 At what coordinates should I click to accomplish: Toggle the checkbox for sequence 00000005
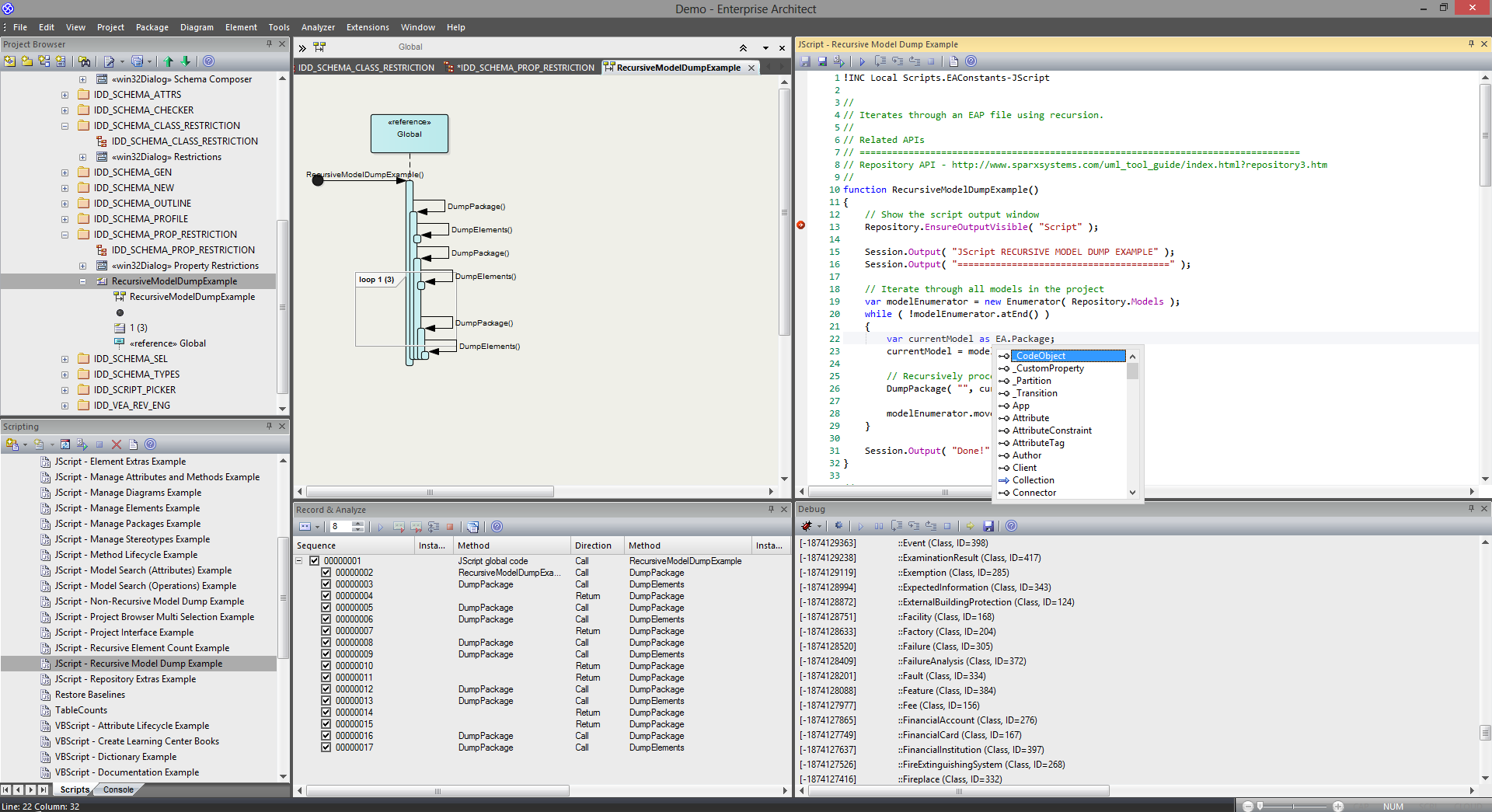point(326,608)
